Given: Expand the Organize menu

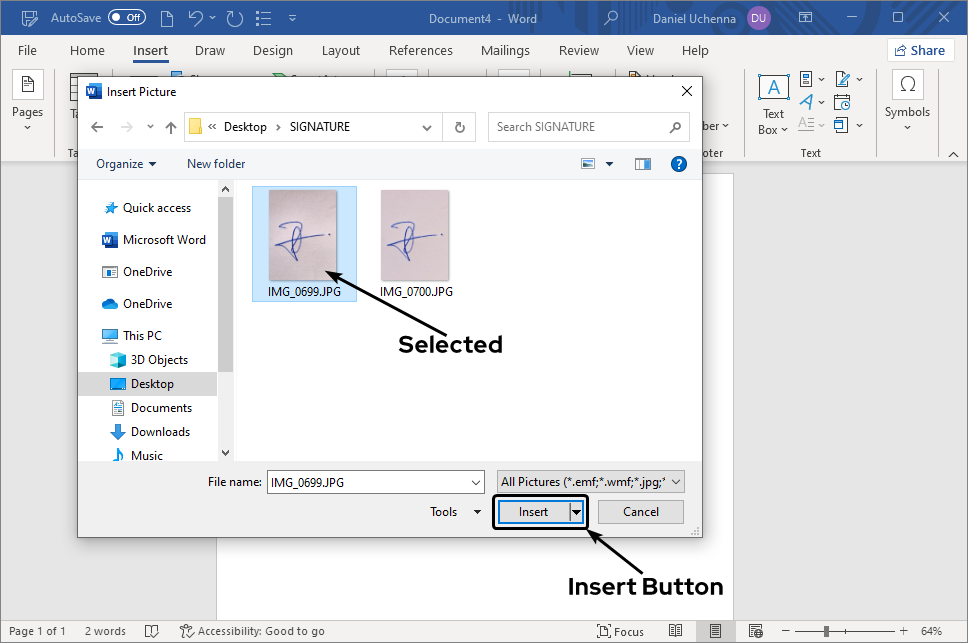Looking at the screenshot, I should 124,163.
